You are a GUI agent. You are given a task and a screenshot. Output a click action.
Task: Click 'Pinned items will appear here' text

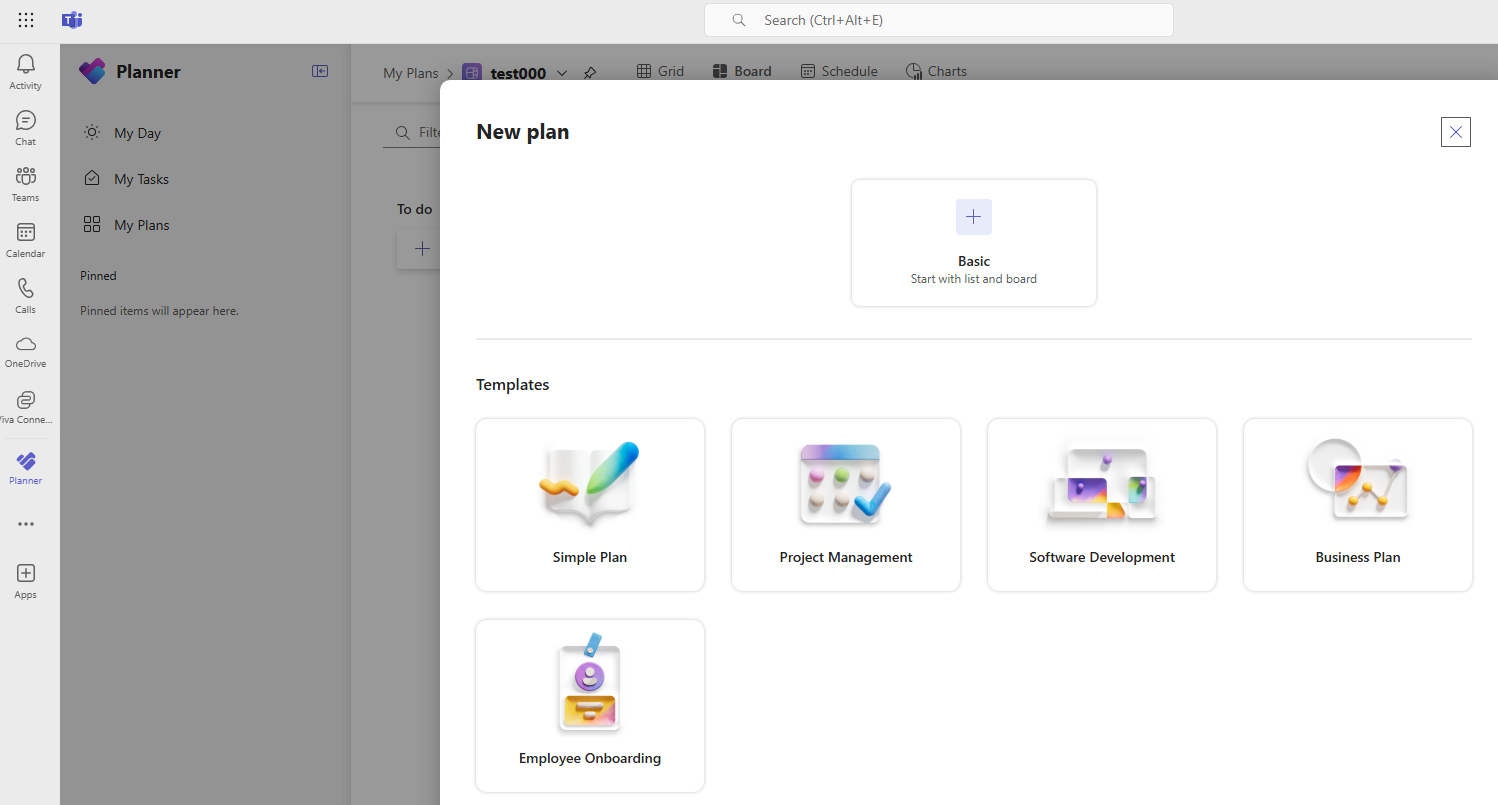pyautogui.click(x=159, y=311)
